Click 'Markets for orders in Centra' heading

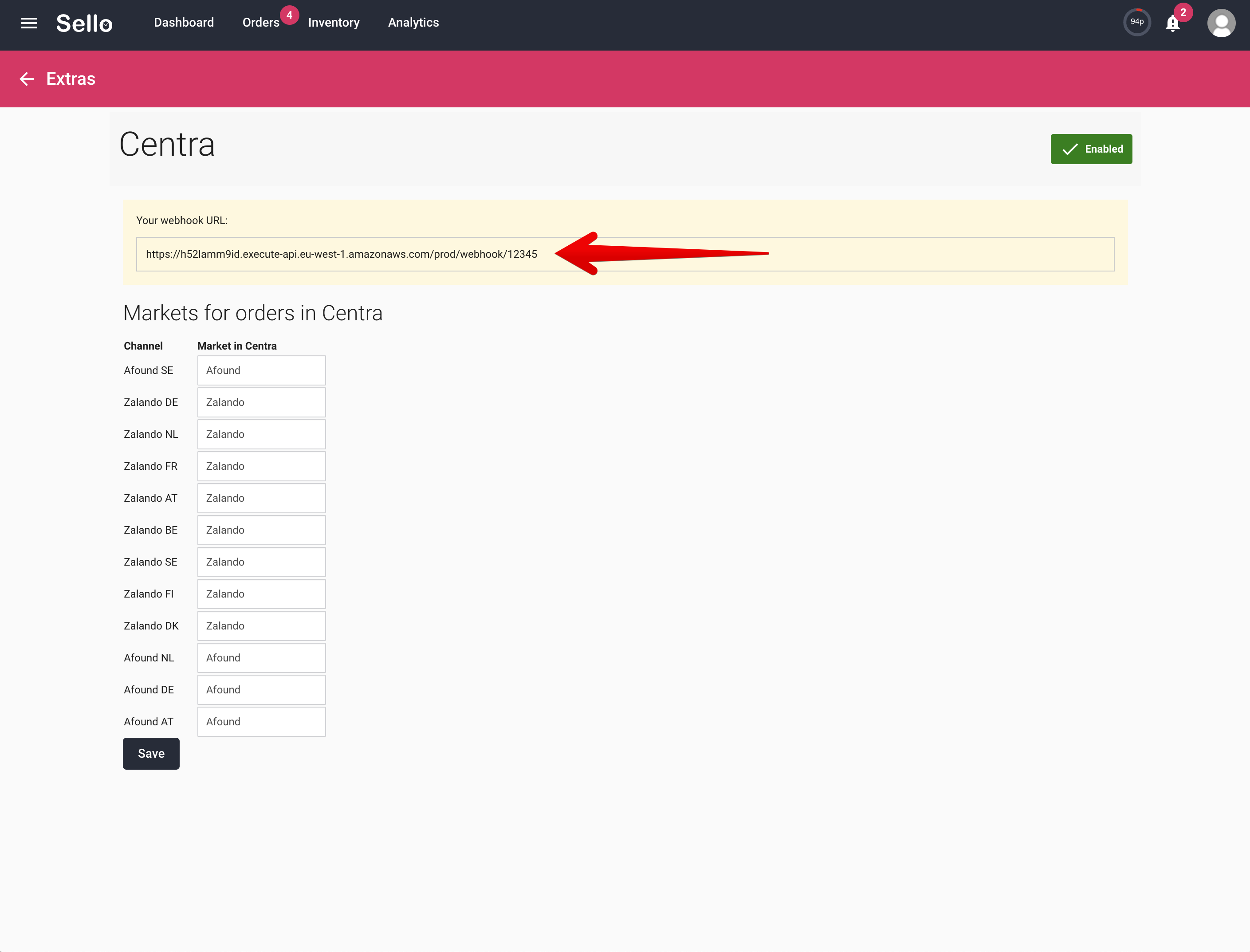click(253, 313)
